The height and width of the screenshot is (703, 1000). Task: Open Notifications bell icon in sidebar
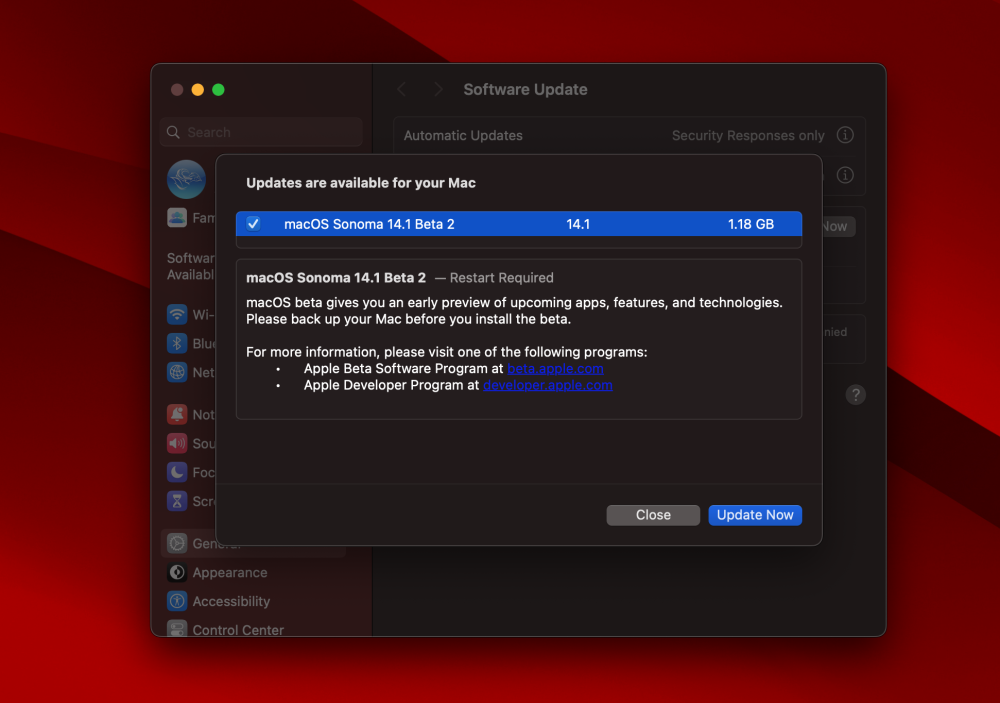coord(177,415)
